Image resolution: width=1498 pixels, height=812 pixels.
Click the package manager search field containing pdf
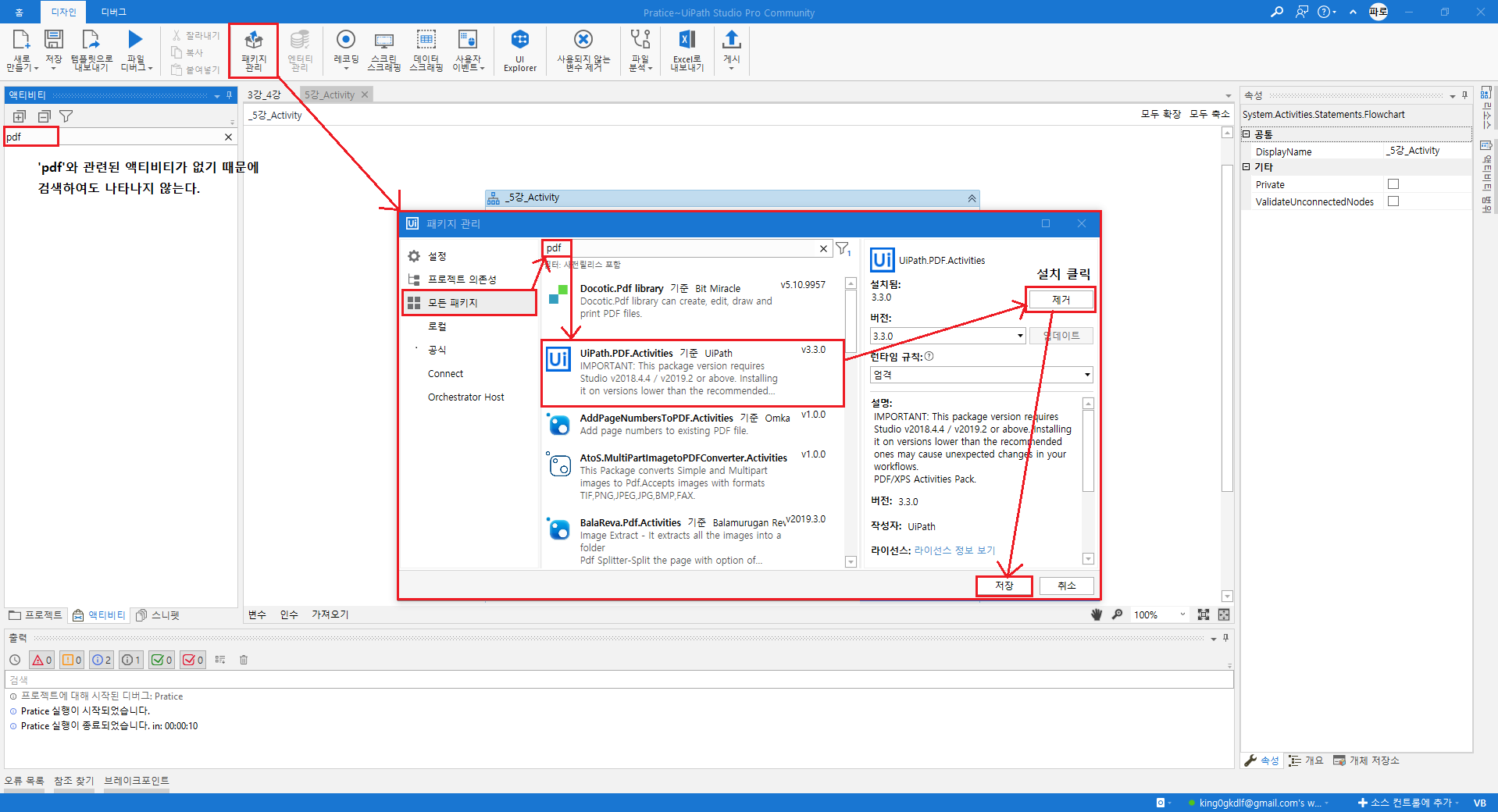tap(686, 248)
